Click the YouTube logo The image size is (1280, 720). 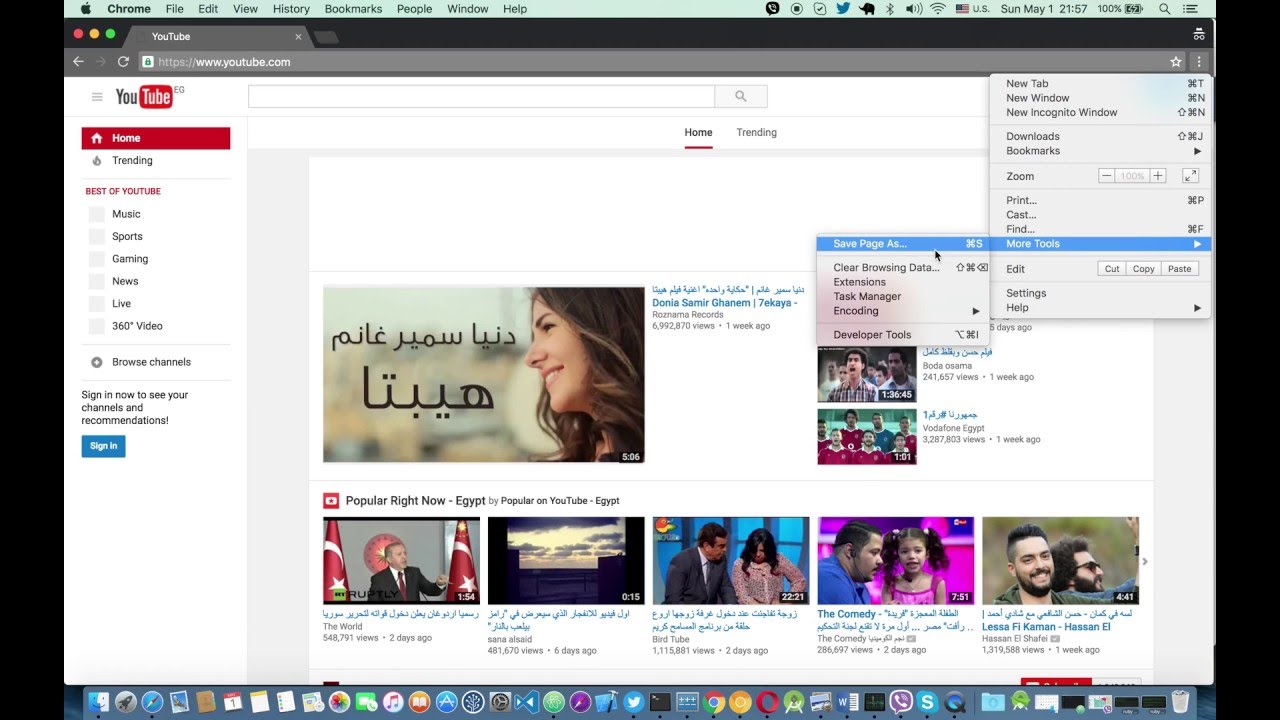pyautogui.click(x=144, y=96)
